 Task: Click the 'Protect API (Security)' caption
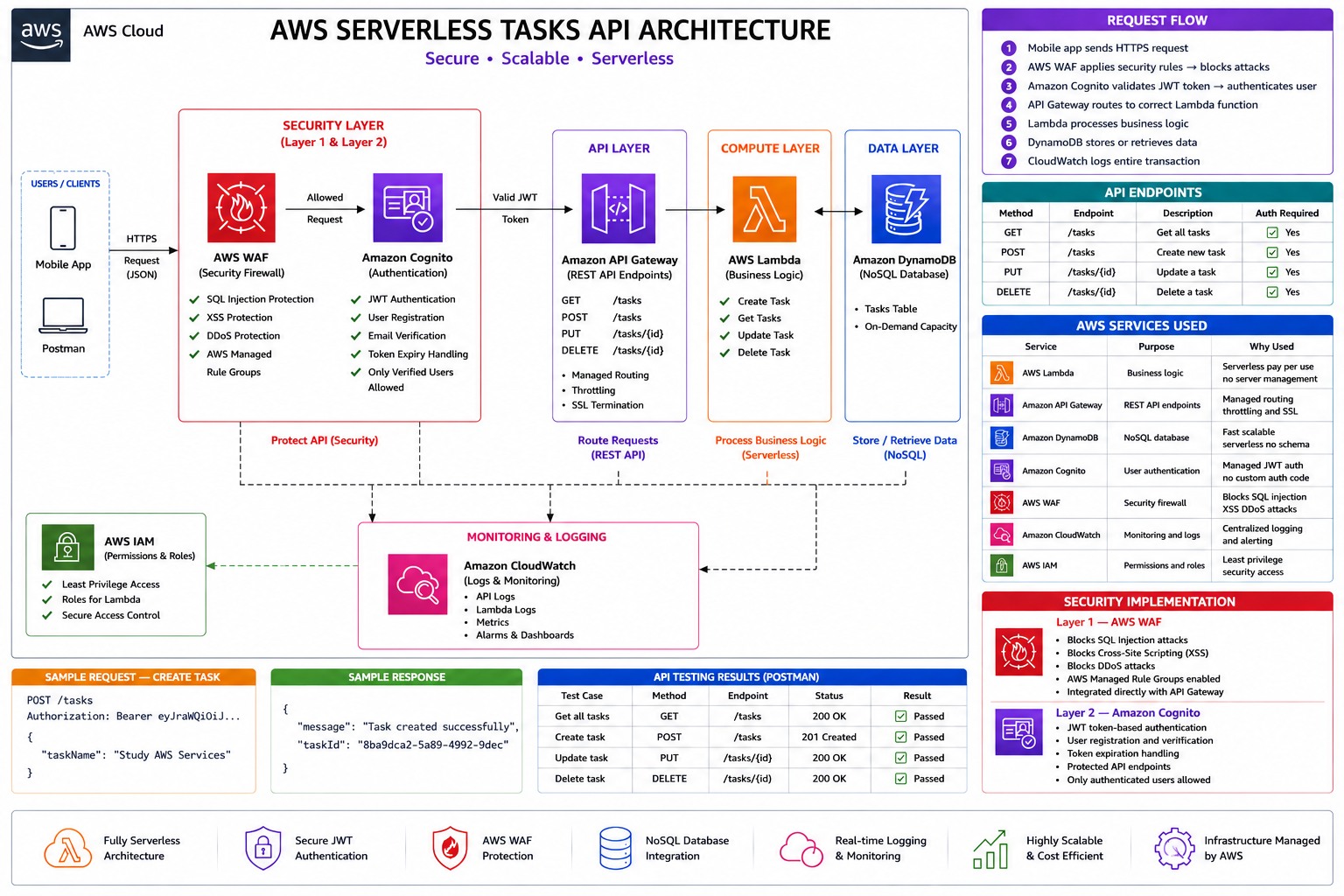click(x=325, y=440)
